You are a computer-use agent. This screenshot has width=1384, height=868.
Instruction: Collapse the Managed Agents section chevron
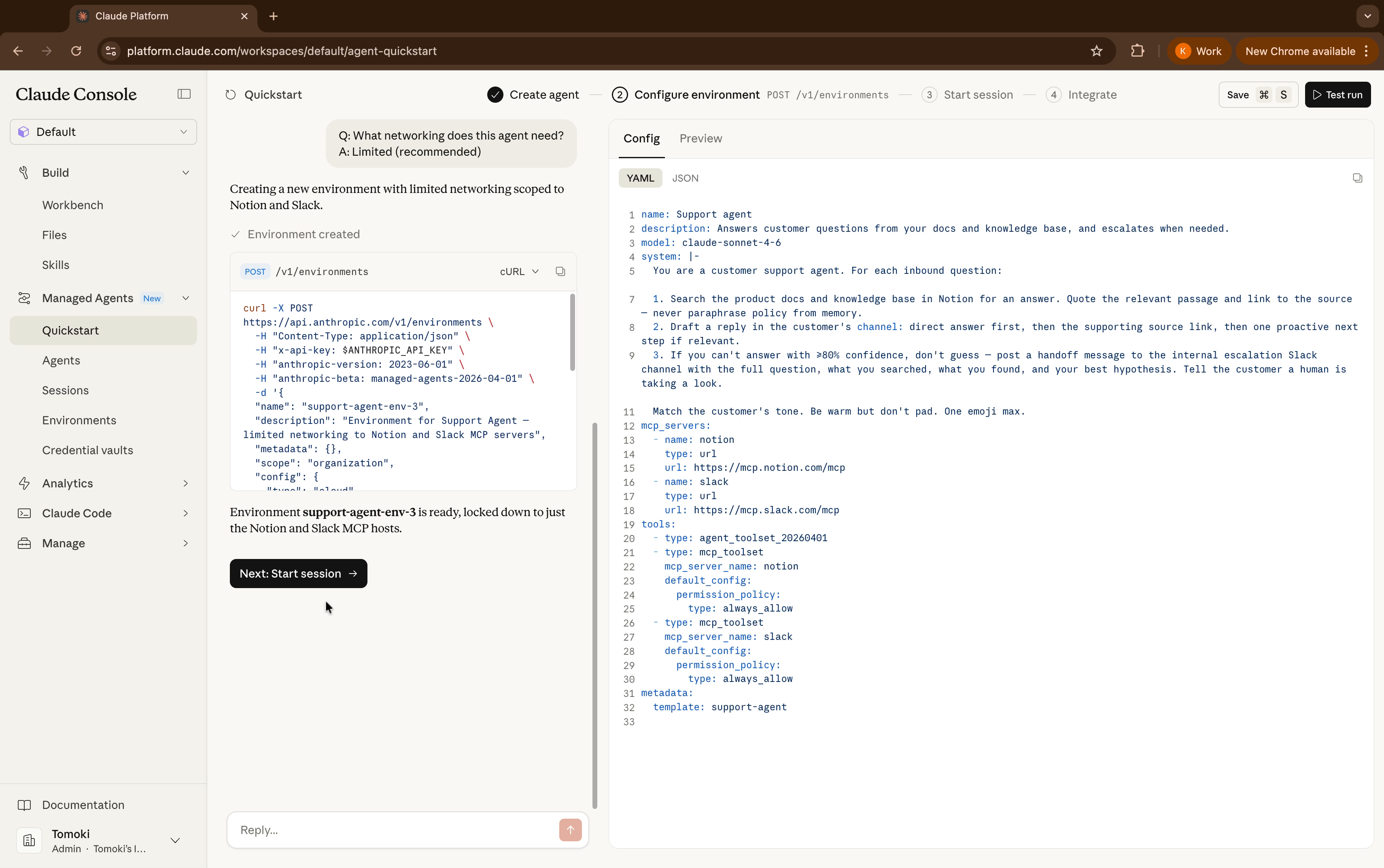pyautogui.click(x=185, y=298)
